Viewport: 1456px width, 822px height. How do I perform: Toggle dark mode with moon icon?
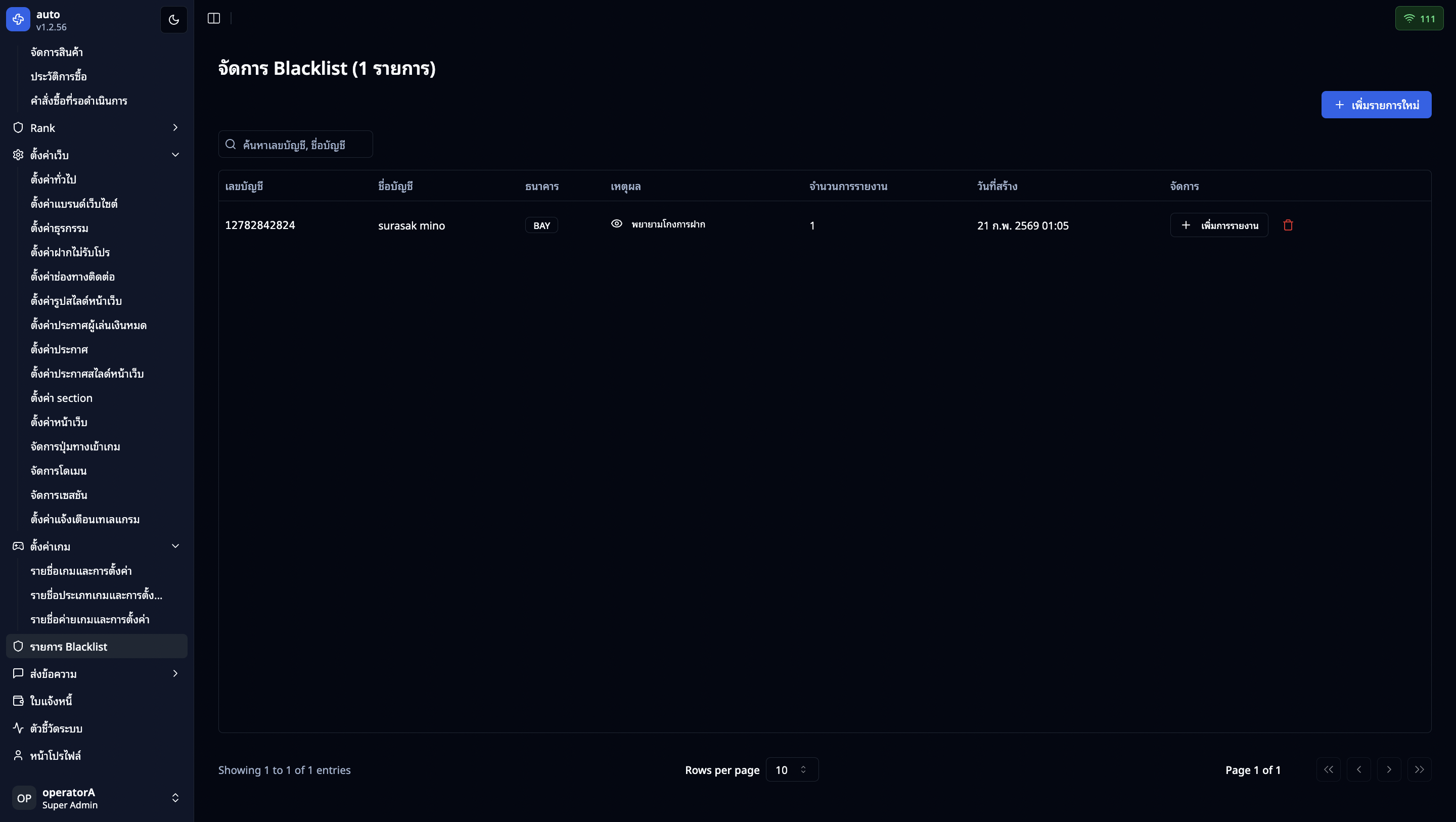pos(173,19)
